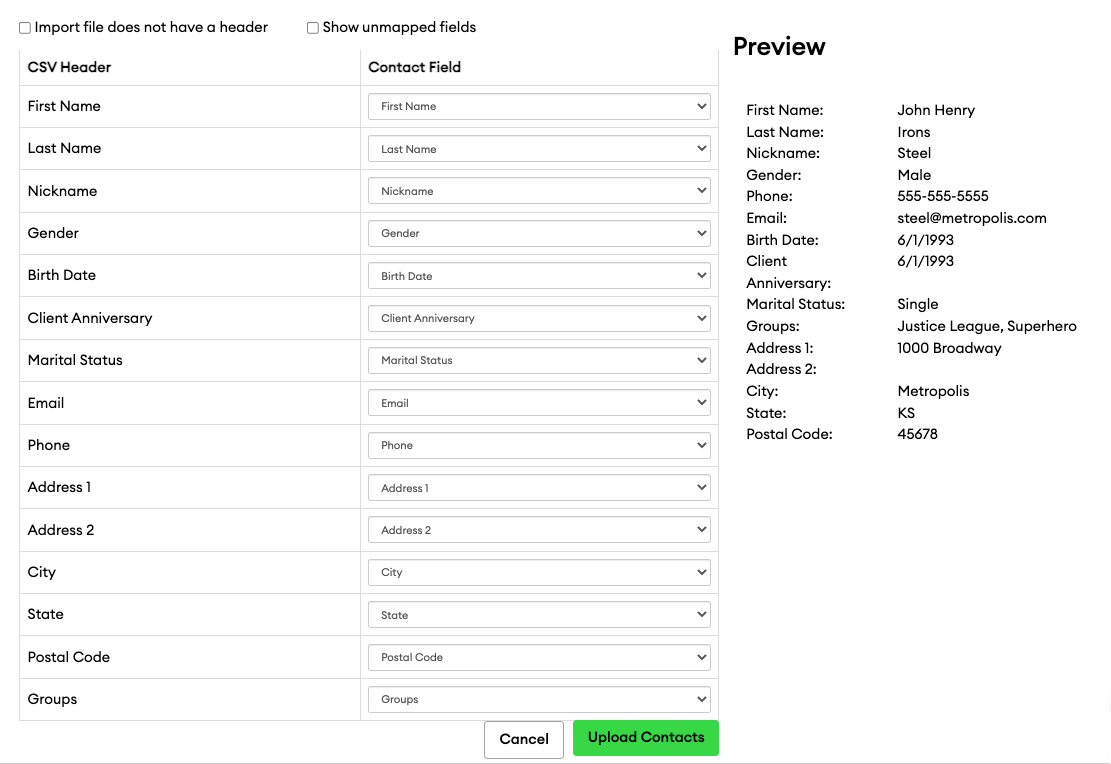Expand the Birth Date mapping dropdown
Image resolution: width=1111 pixels, height=764 pixels.
pos(539,275)
